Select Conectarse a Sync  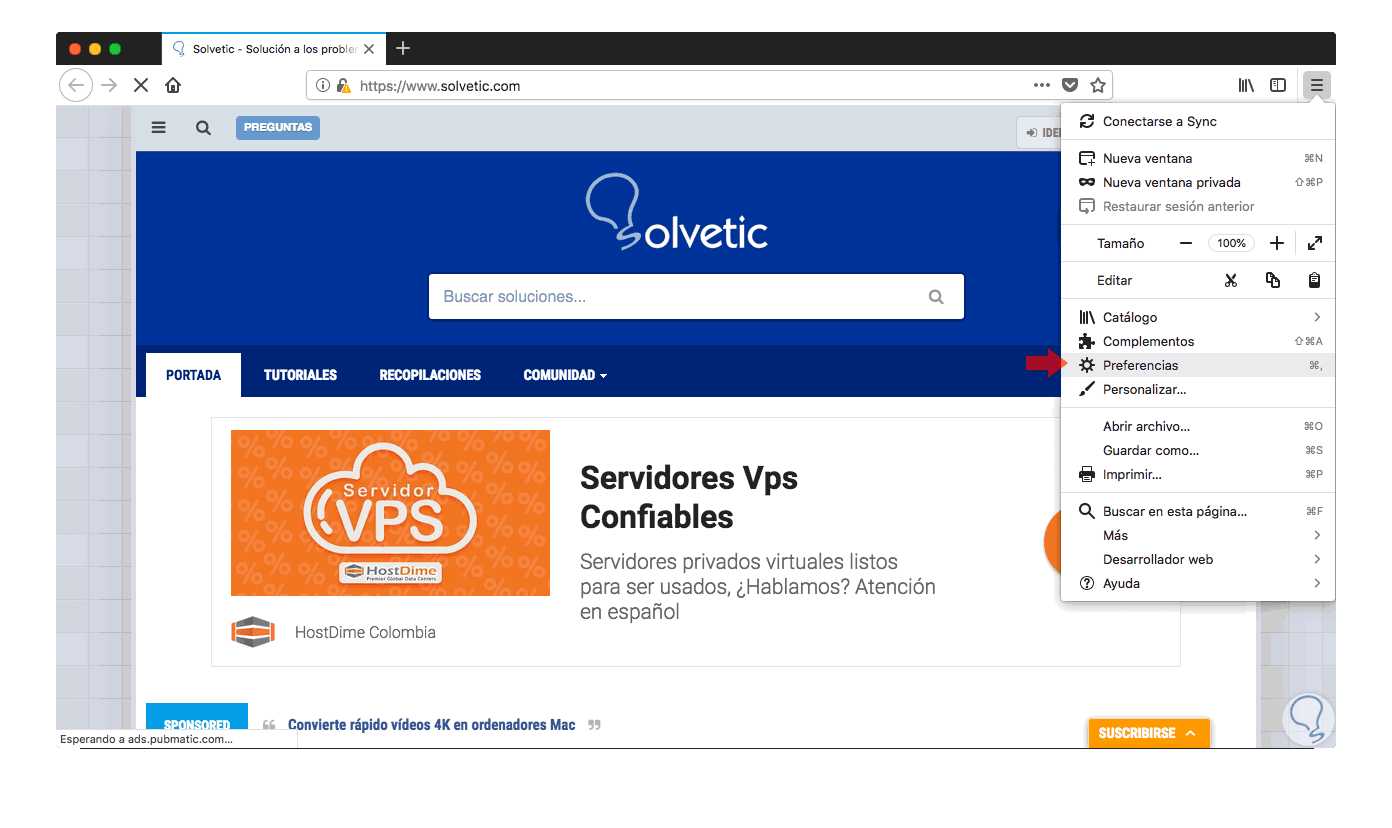(x=1198, y=121)
